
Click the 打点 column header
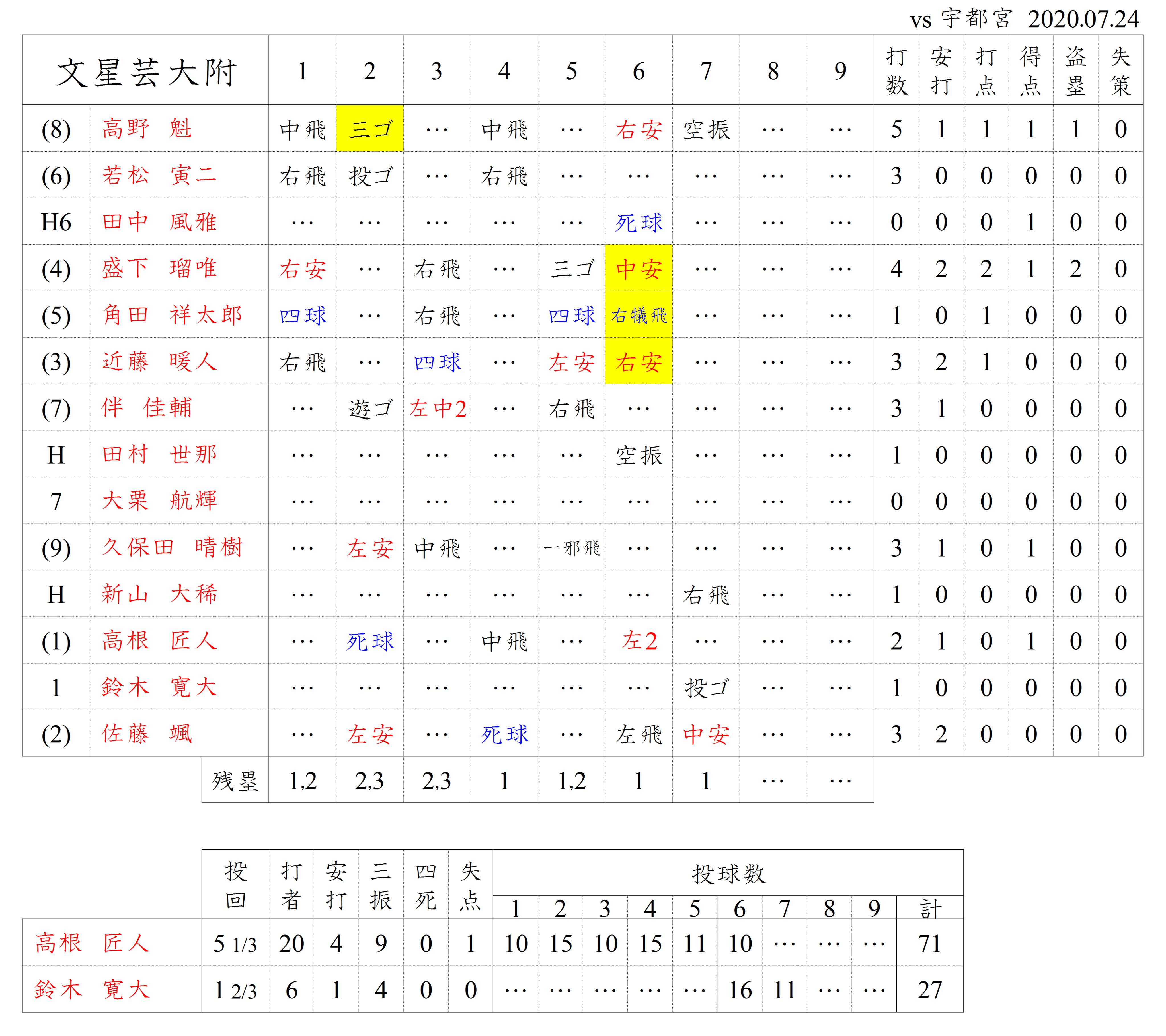pos(986,71)
